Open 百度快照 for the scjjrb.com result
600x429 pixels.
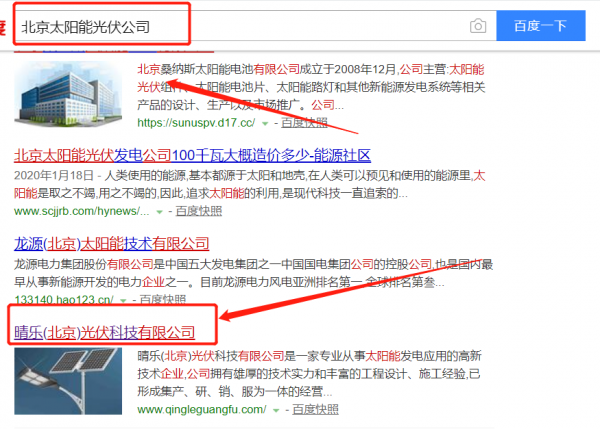(199, 211)
